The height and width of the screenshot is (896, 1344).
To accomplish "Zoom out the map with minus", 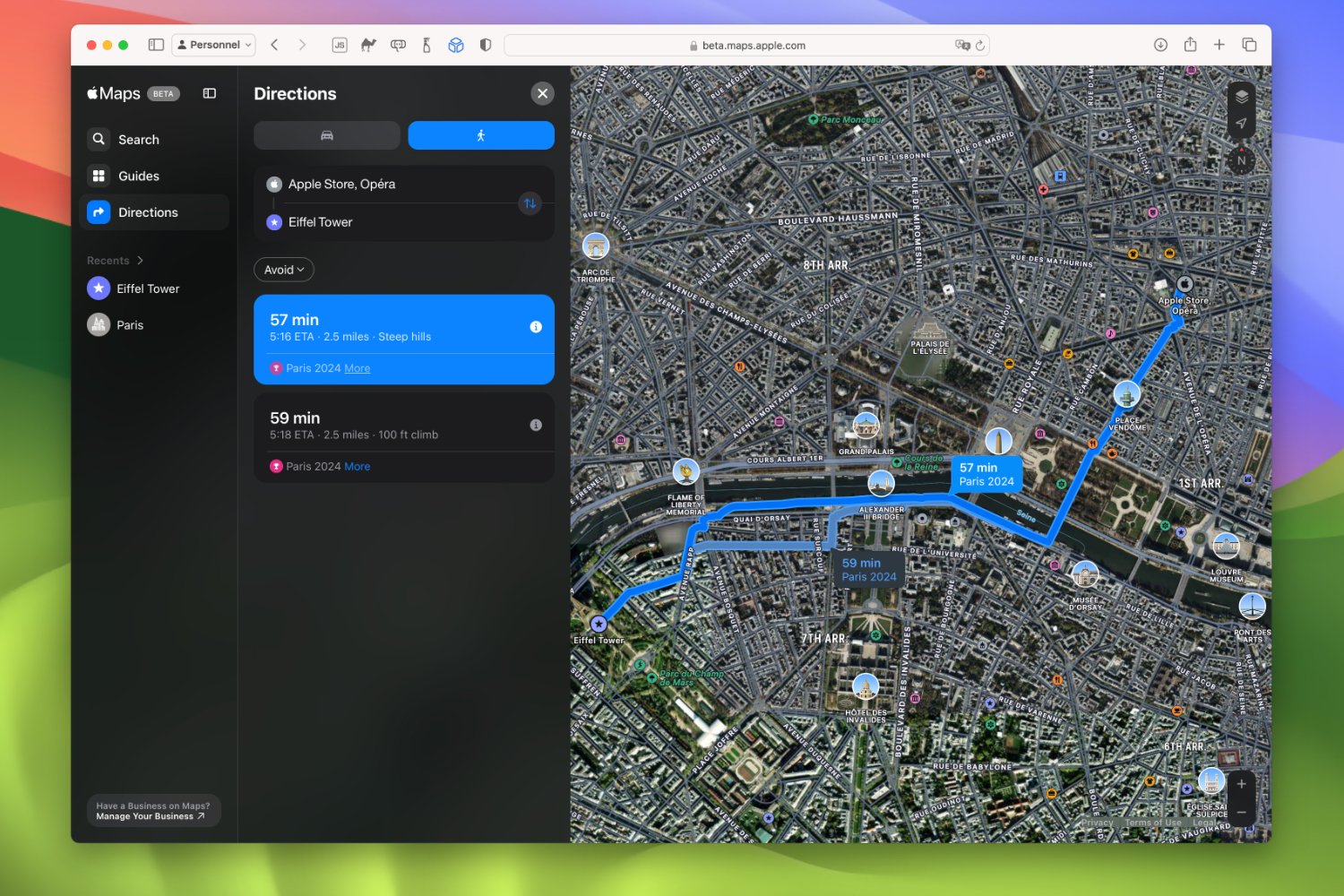I will pos(1241,812).
